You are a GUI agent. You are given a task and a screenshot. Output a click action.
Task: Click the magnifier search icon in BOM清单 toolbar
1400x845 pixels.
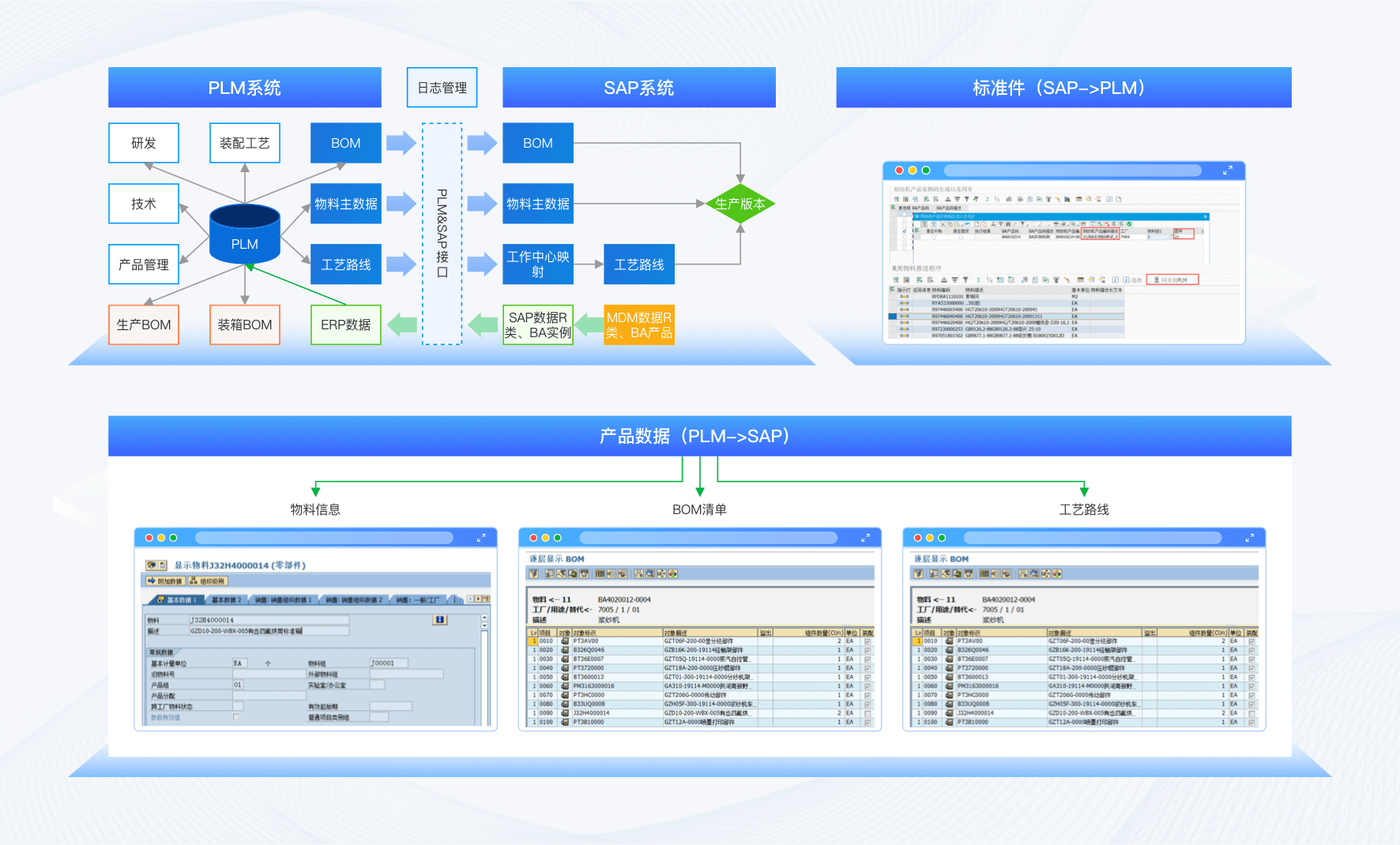[x=649, y=574]
